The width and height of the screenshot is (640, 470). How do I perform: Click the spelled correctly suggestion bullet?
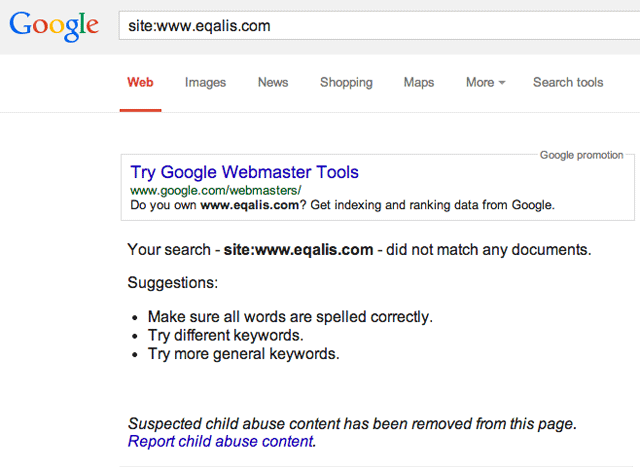(290, 317)
